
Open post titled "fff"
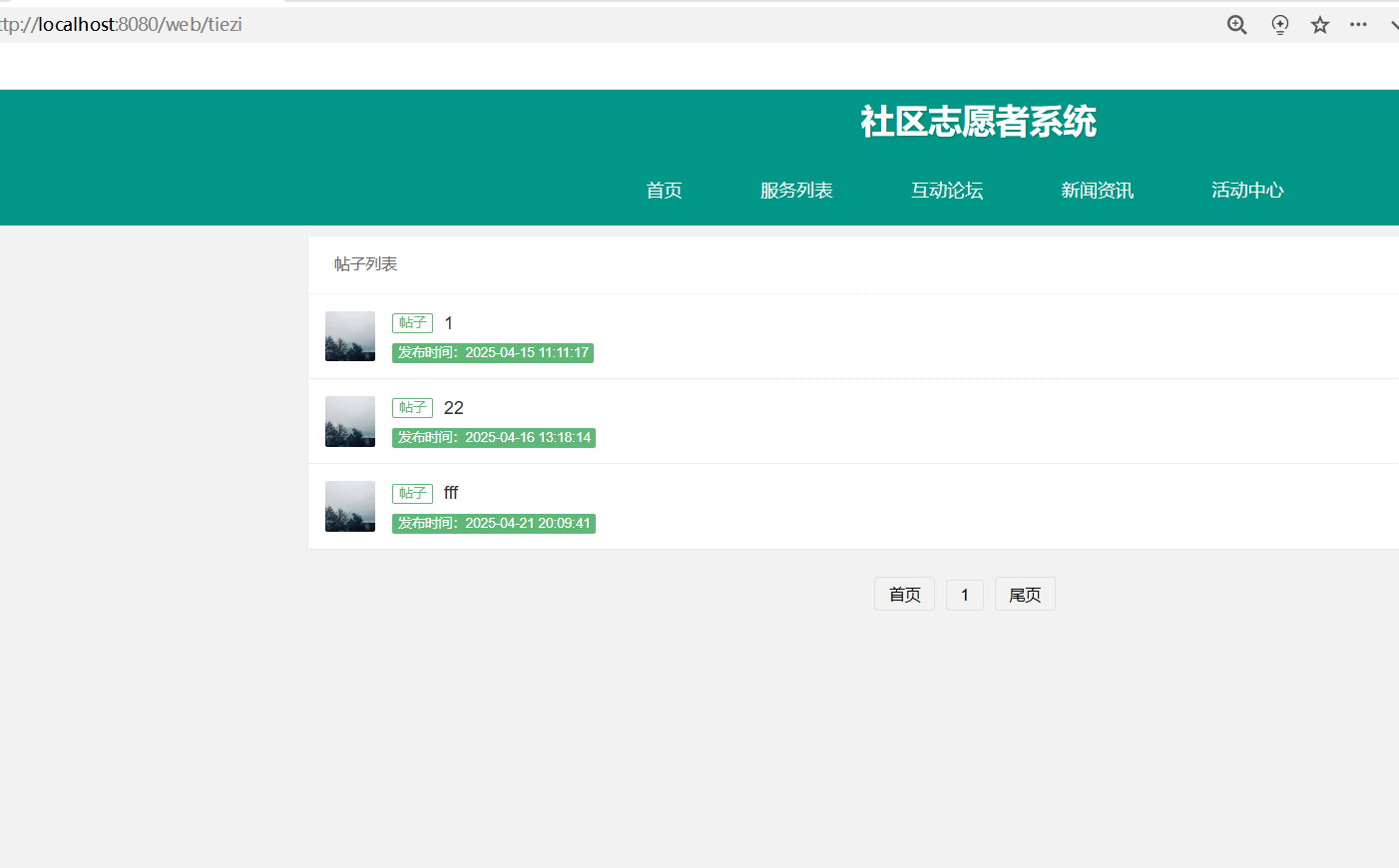pos(451,493)
